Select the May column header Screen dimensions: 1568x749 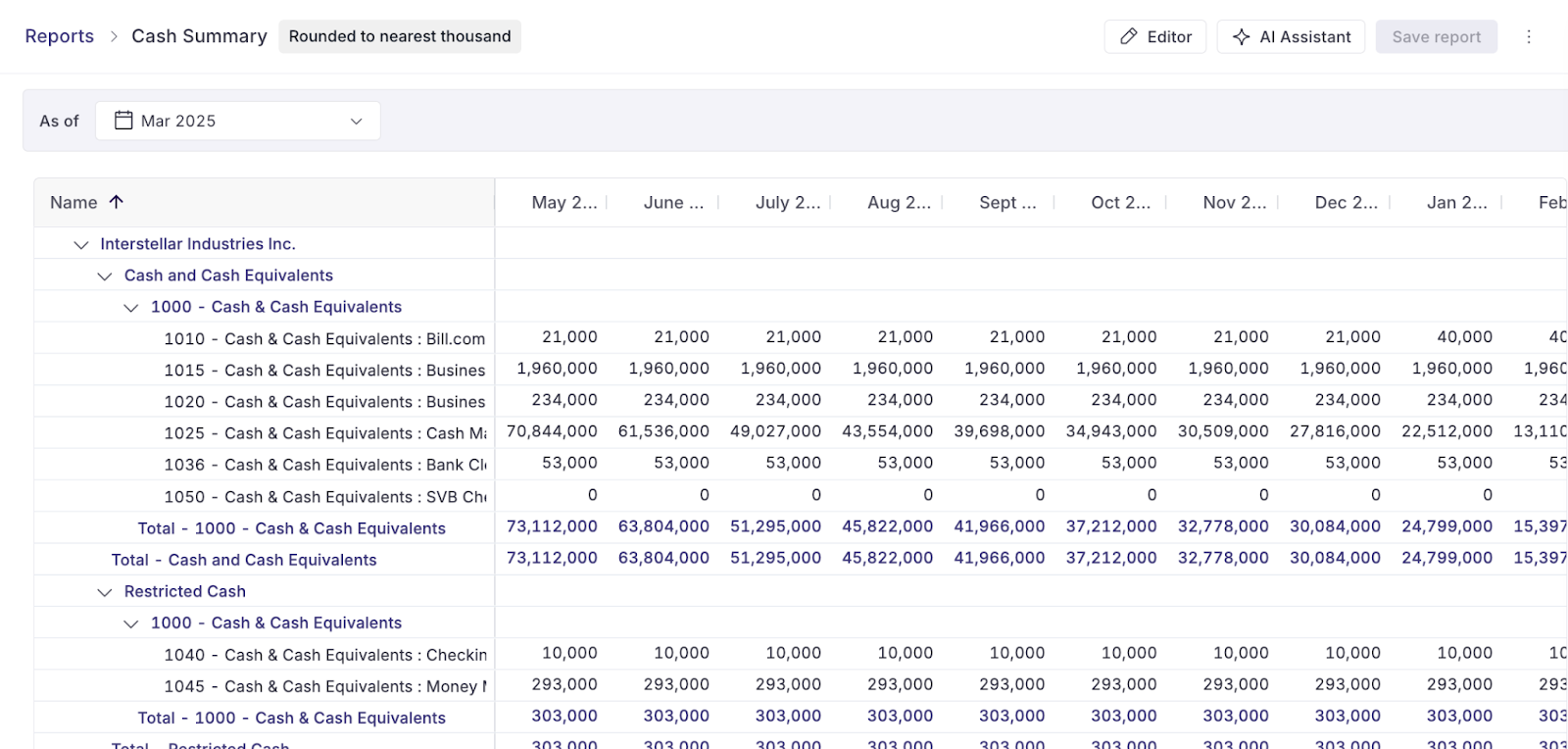coord(563,202)
